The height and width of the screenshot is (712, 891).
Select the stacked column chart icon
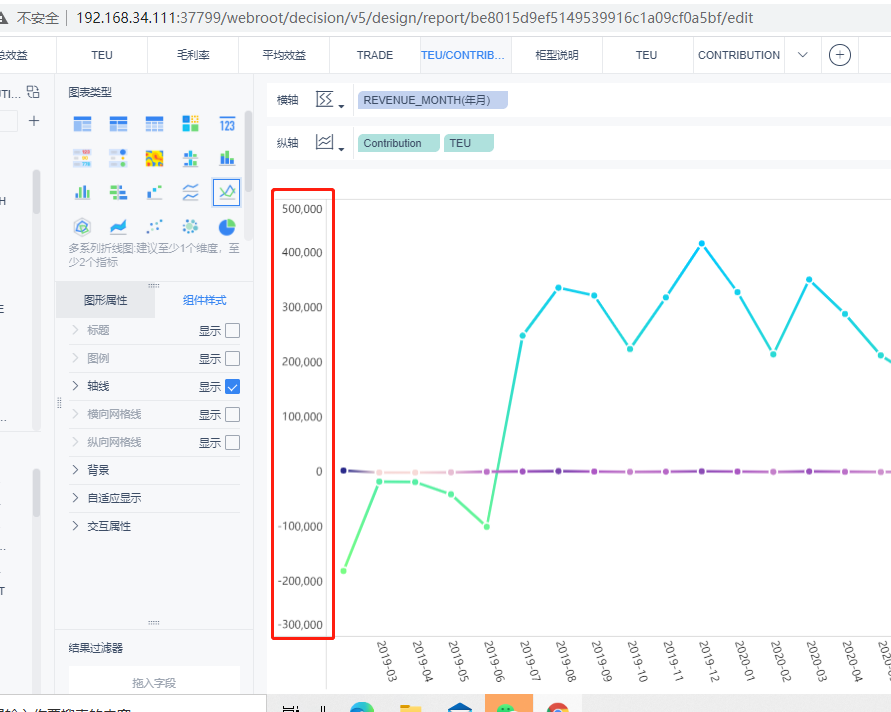coord(227,158)
